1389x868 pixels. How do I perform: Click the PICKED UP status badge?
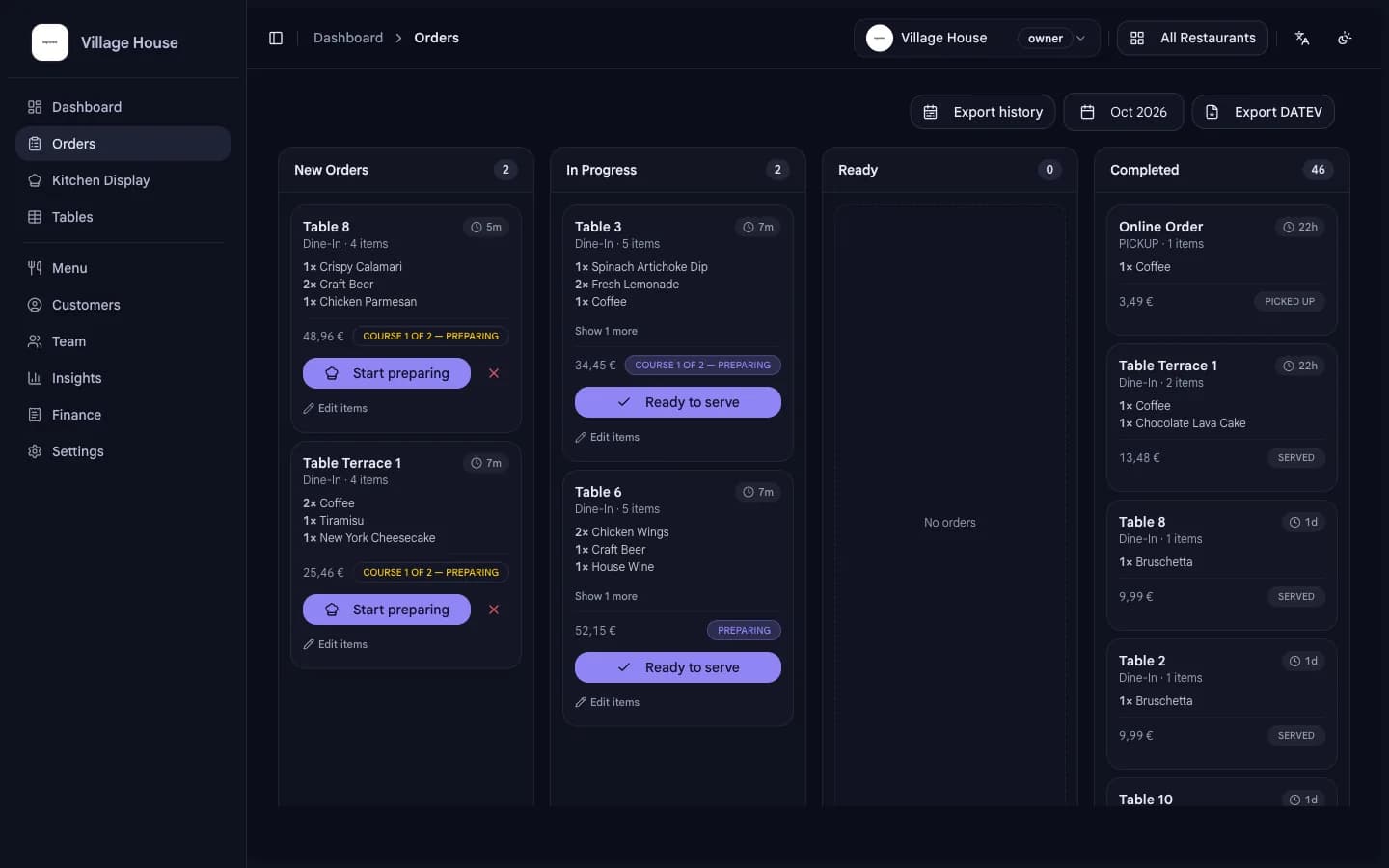click(x=1290, y=301)
